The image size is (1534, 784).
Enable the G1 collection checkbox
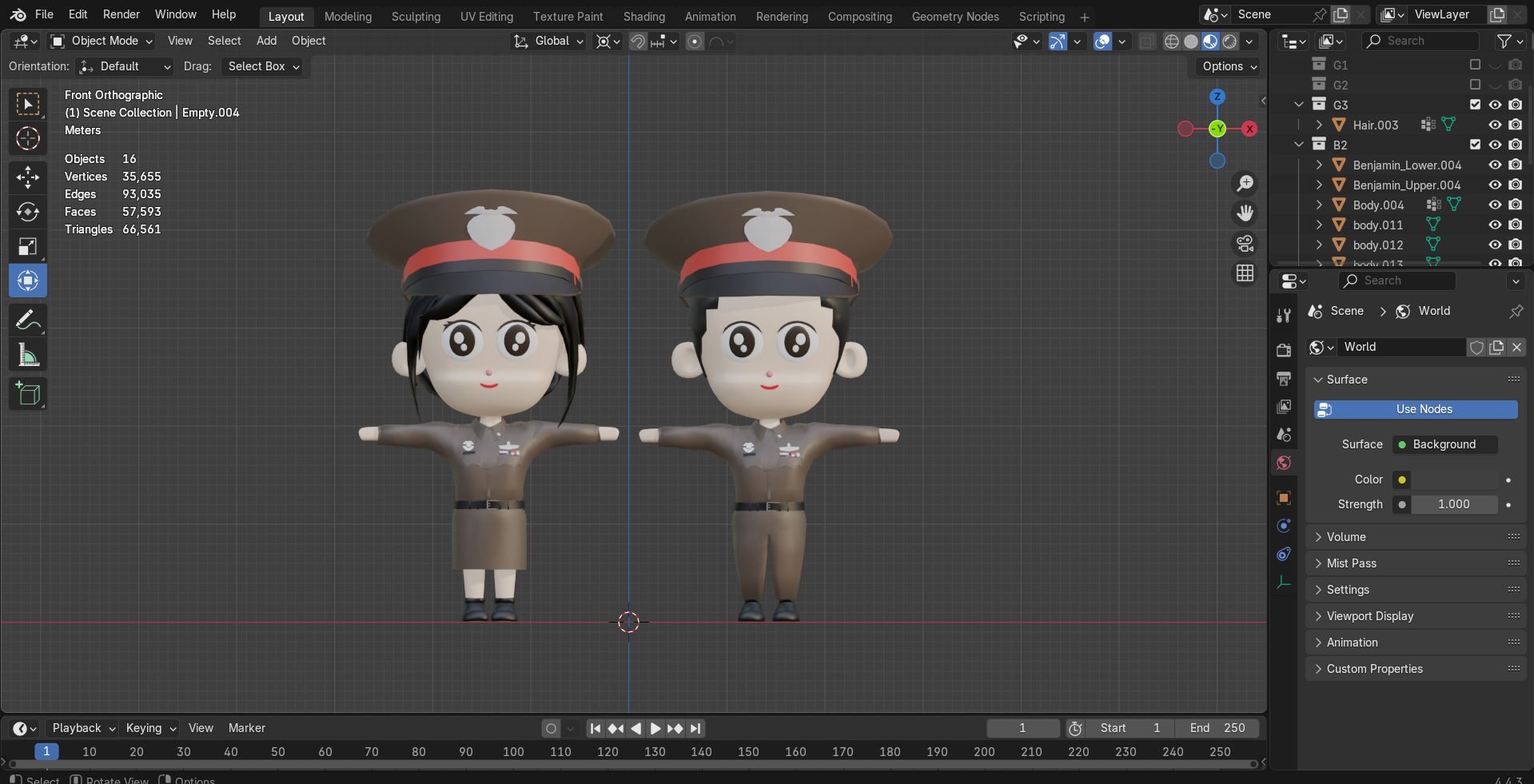[1475, 65]
